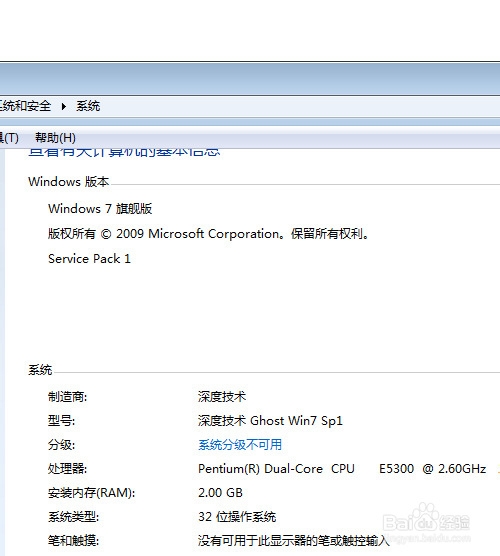Open the 系统分级不可用 link
This screenshot has width=500, height=556.
(x=240, y=445)
